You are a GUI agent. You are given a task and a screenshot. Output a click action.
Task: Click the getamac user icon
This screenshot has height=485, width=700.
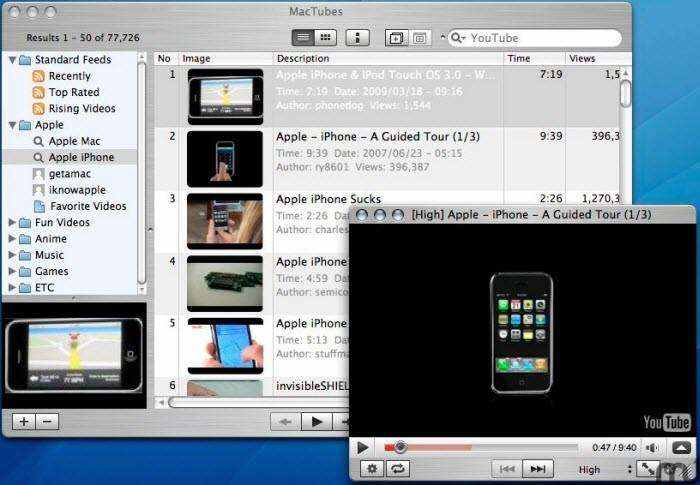pos(38,174)
